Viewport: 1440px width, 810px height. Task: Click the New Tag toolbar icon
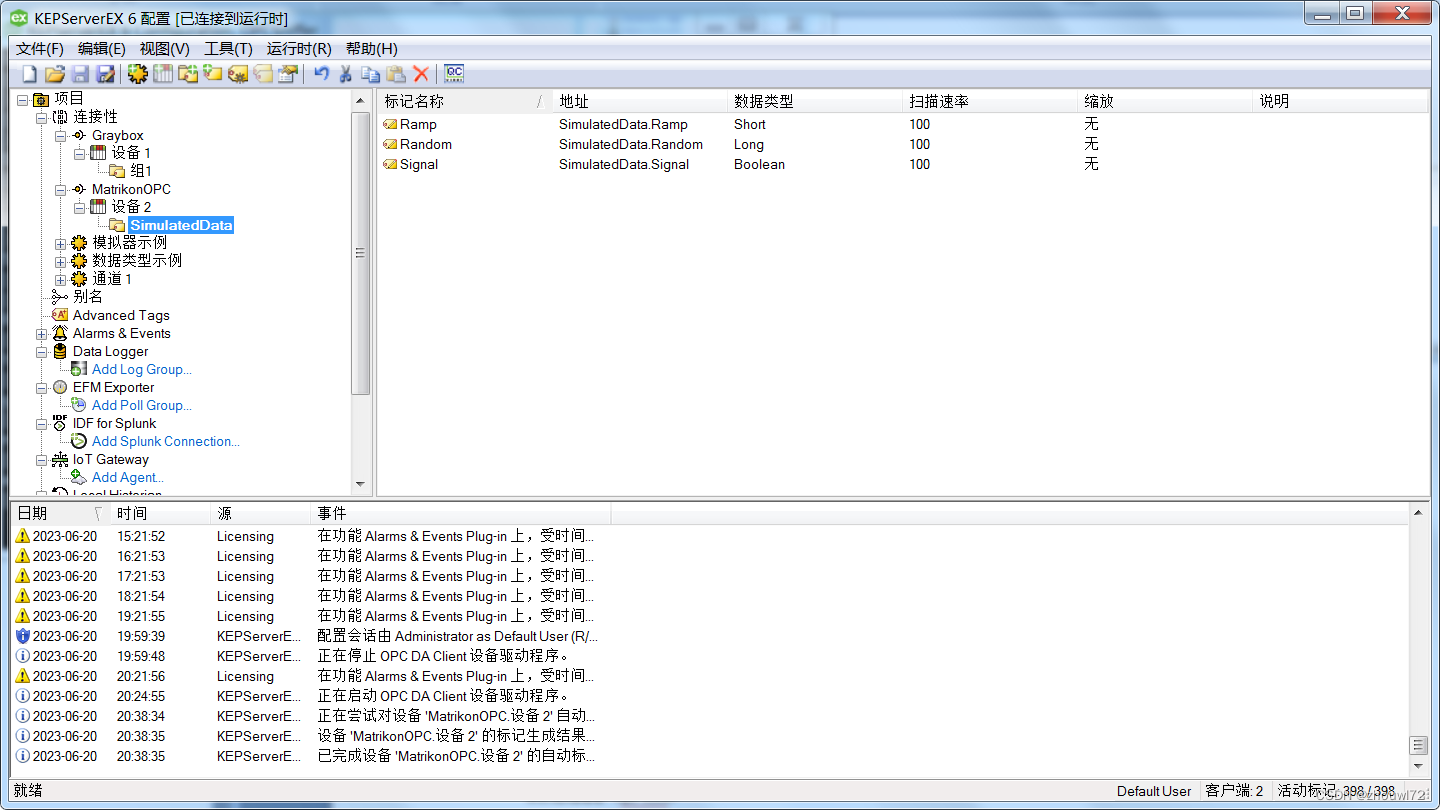[212, 73]
